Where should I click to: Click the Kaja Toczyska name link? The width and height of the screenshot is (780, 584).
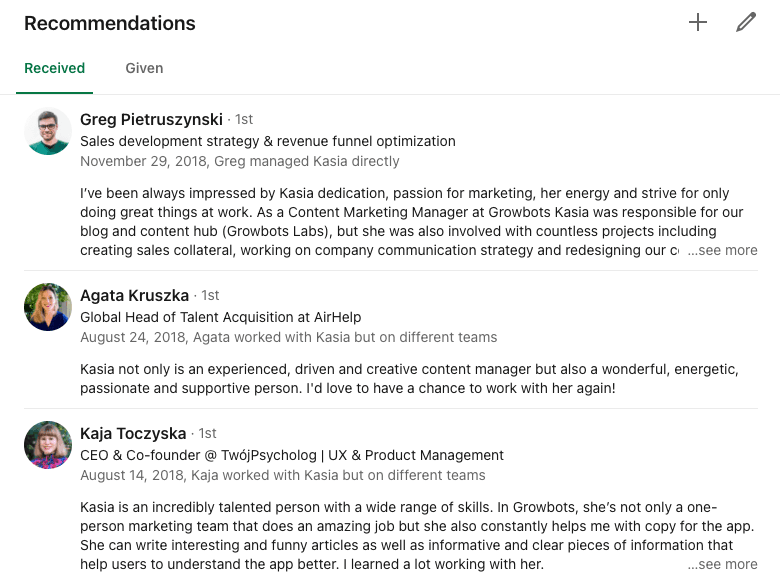(133, 434)
